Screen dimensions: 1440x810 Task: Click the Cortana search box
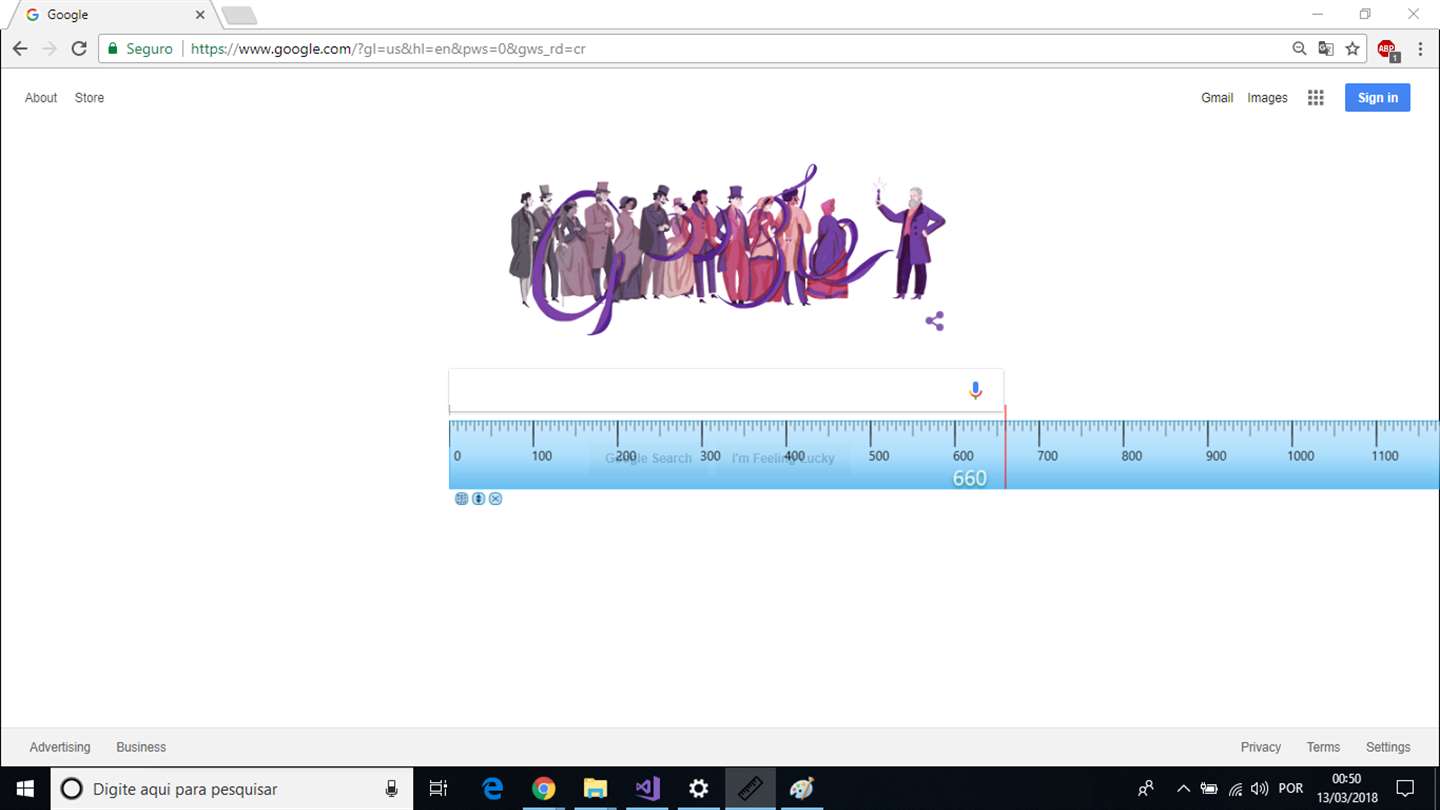click(230, 789)
